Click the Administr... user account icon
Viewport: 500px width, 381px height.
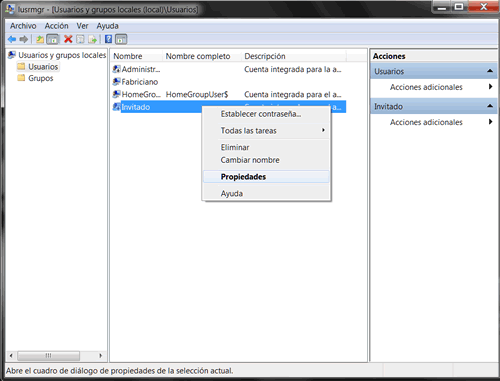pos(117,69)
